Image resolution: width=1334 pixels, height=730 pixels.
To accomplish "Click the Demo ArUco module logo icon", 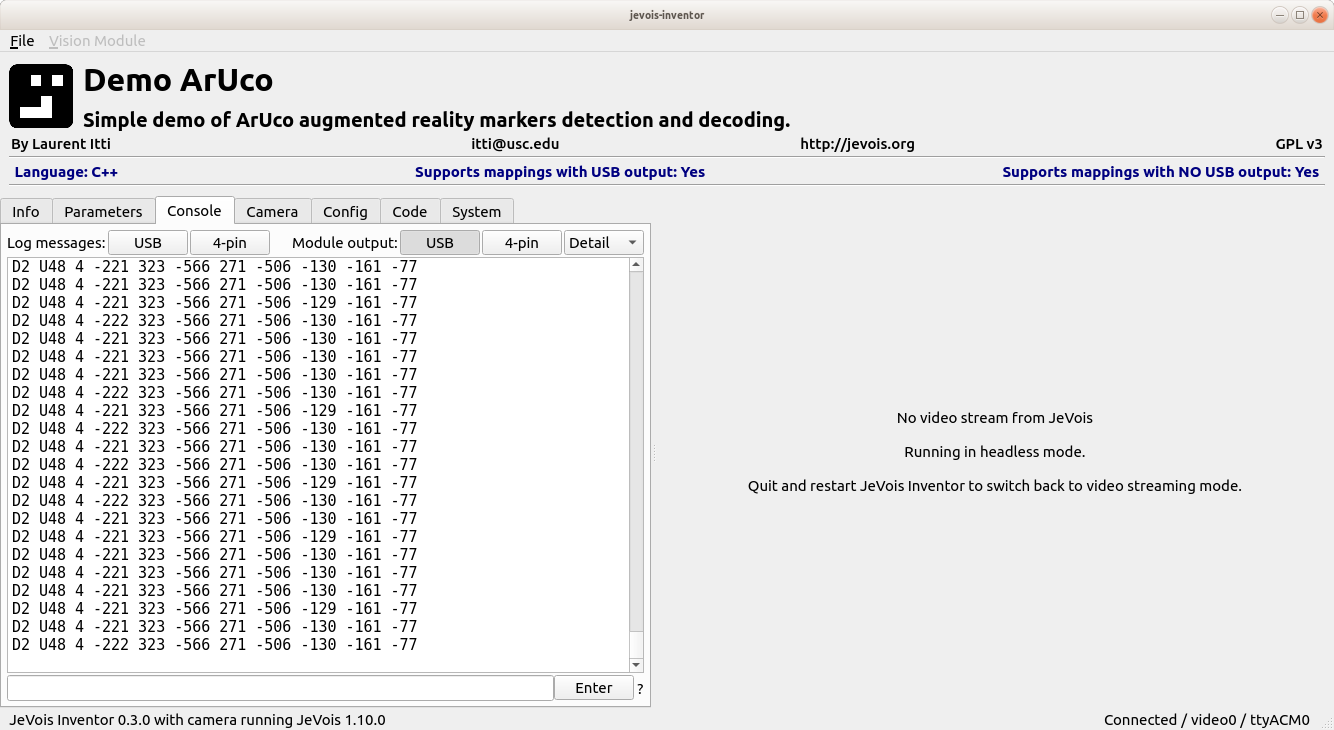I will (41, 96).
